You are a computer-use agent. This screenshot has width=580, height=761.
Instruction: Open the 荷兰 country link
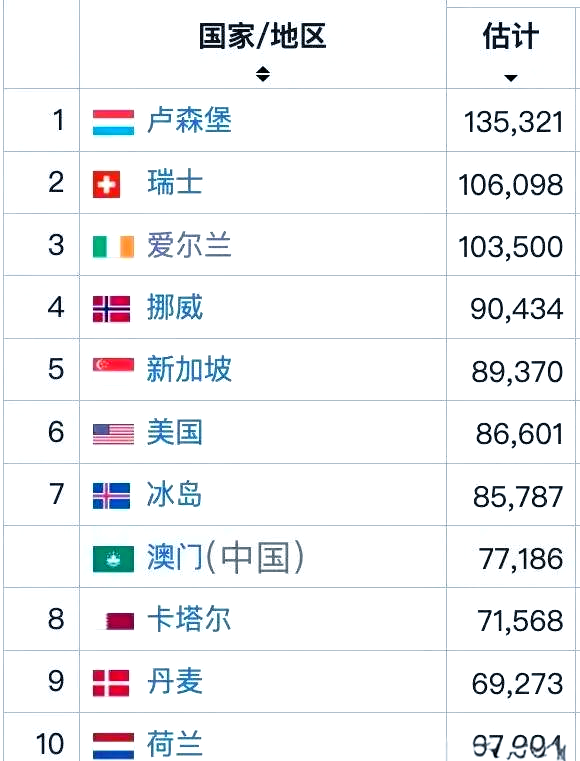click(175, 744)
